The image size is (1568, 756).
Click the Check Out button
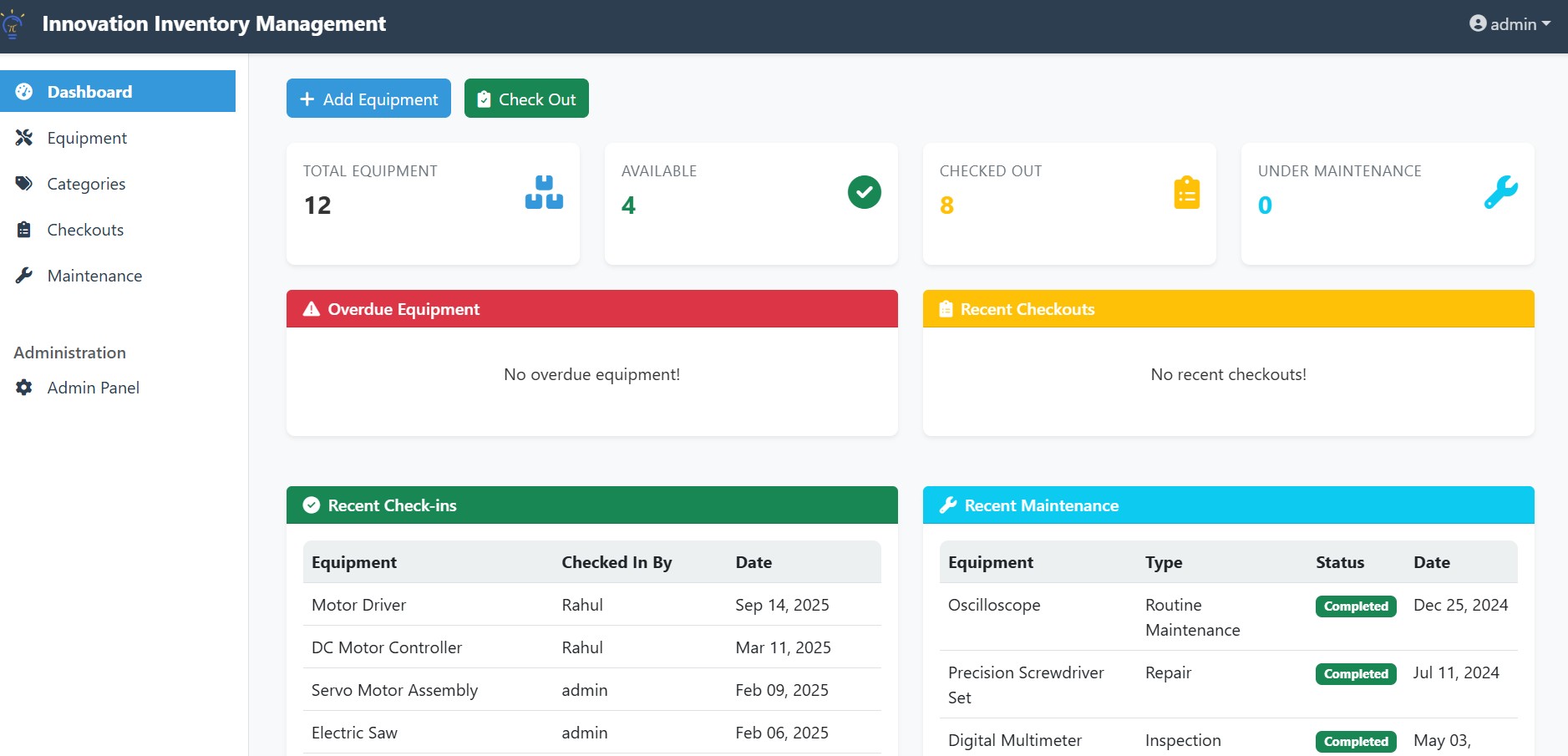tap(526, 99)
